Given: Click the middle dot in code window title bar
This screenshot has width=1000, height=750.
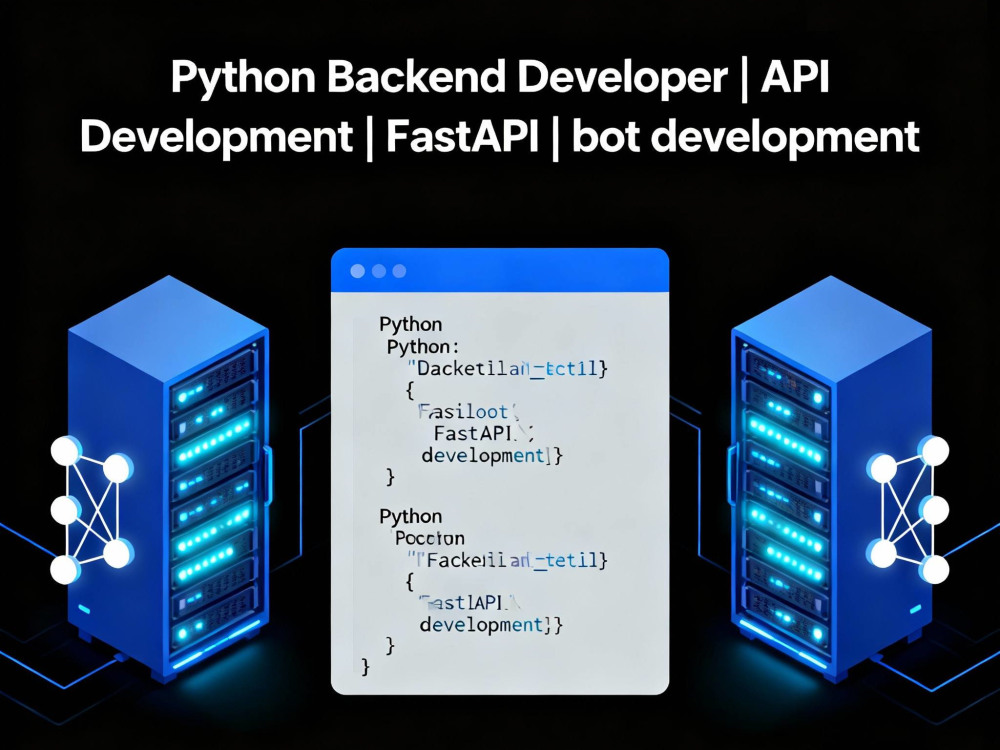Looking at the screenshot, I should 379,271.
